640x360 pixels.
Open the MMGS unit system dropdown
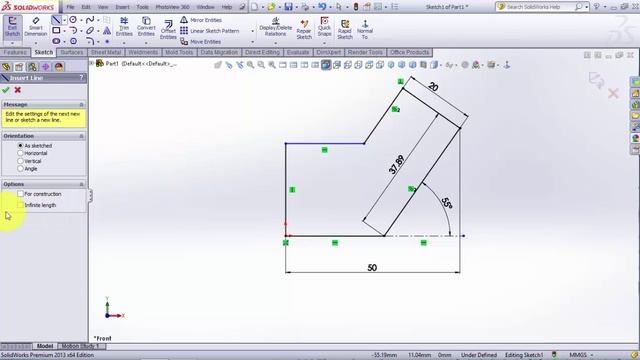[592, 355]
